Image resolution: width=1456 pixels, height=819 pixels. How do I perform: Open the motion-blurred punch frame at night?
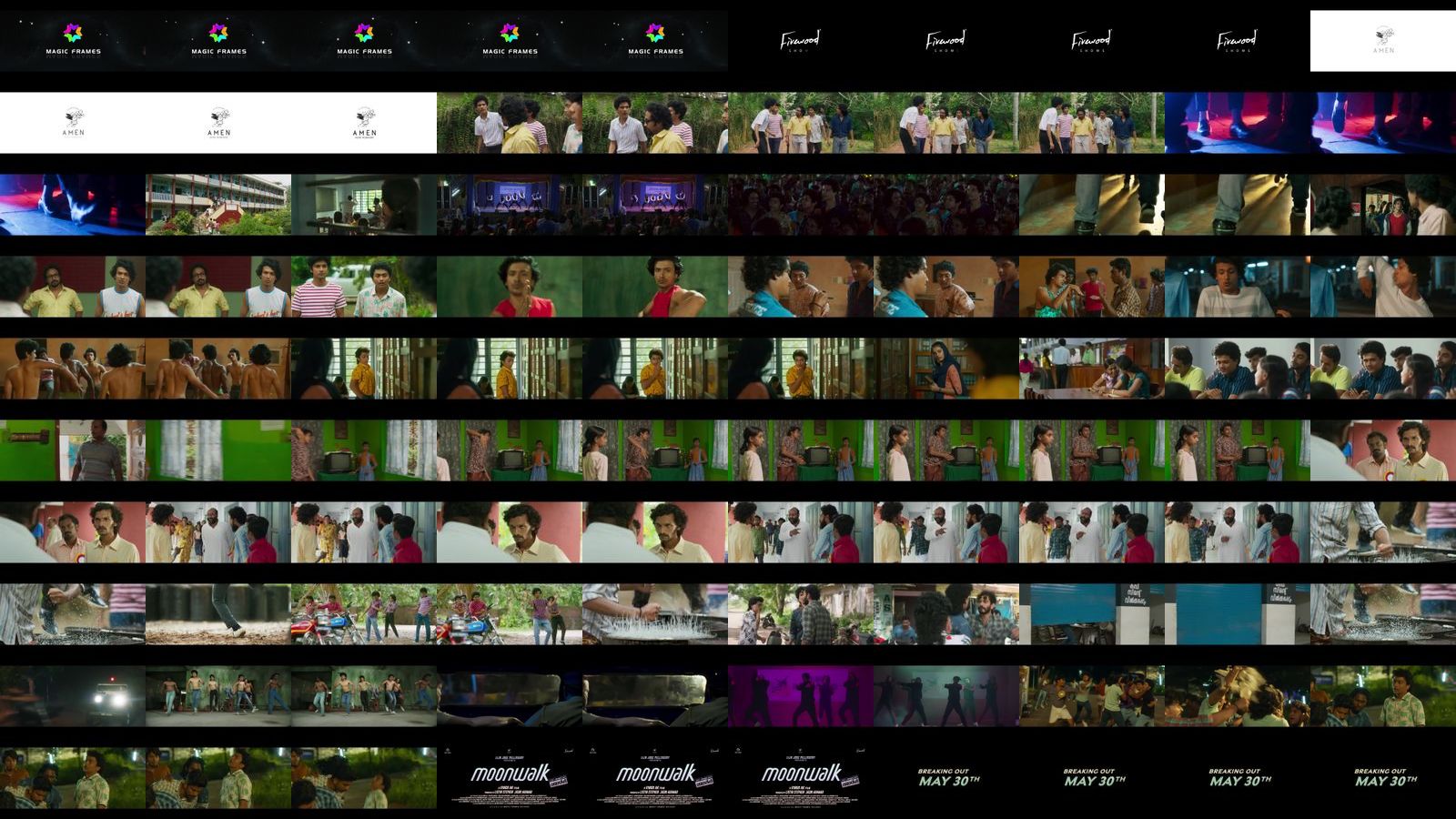[1238, 696]
